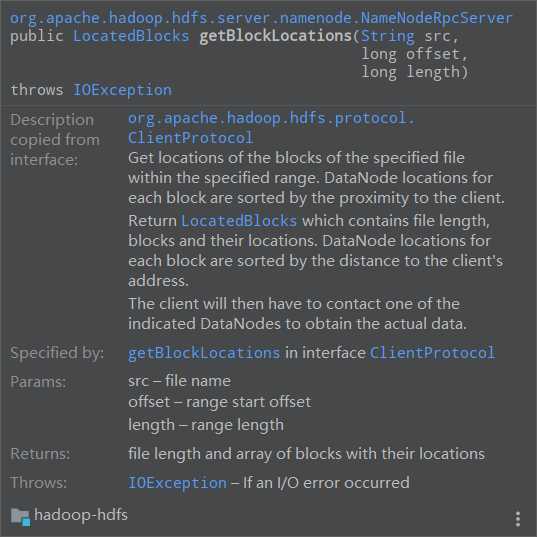Click IOException link in Throws section
This screenshot has width=537, height=537.
click(177, 483)
